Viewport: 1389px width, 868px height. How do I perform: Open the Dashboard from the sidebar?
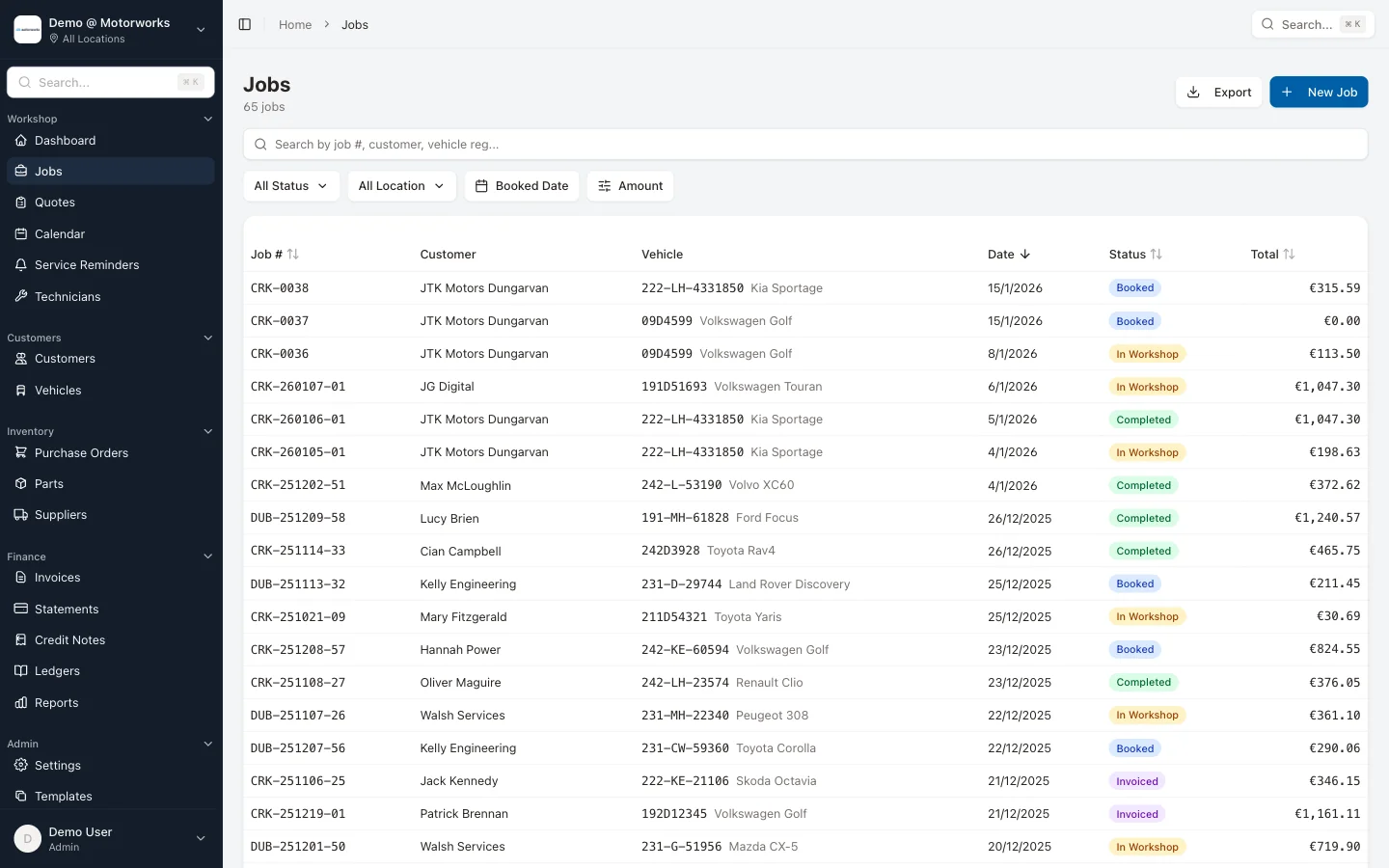point(65,140)
